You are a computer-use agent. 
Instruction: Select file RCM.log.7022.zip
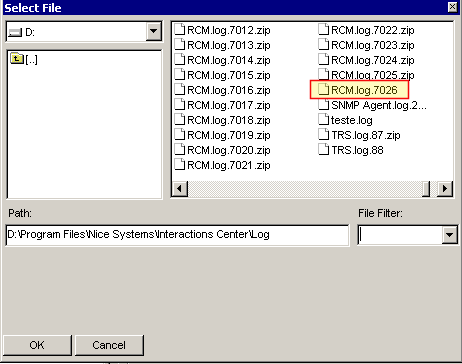tap(367, 30)
